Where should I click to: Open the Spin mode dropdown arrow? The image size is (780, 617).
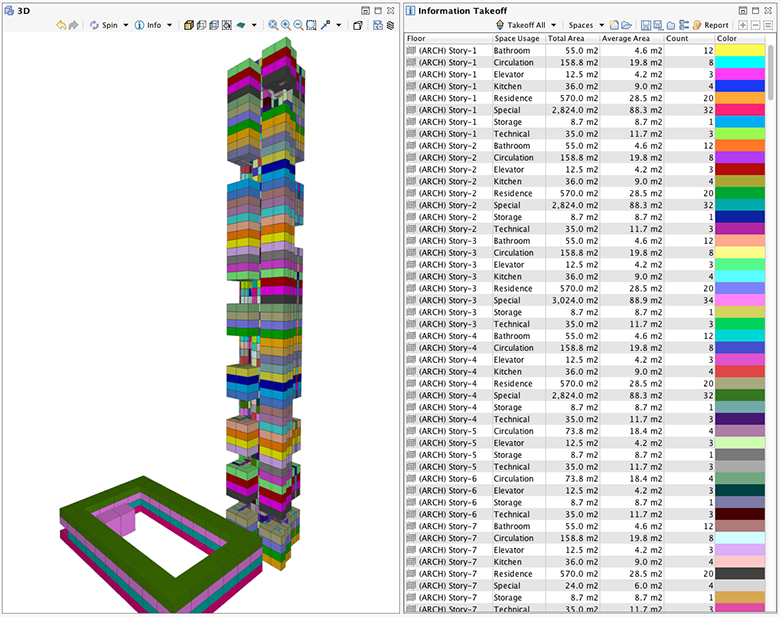coord(126,25)
